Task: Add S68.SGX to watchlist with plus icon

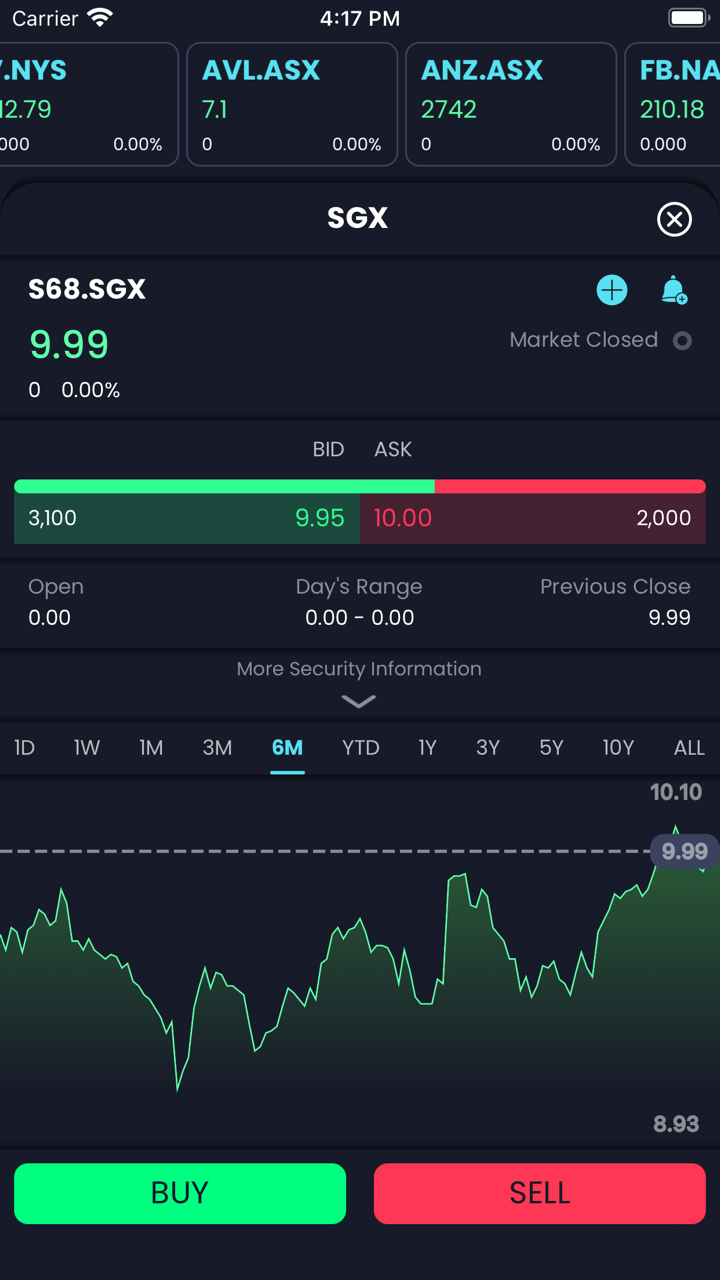Action: [612, 290]
